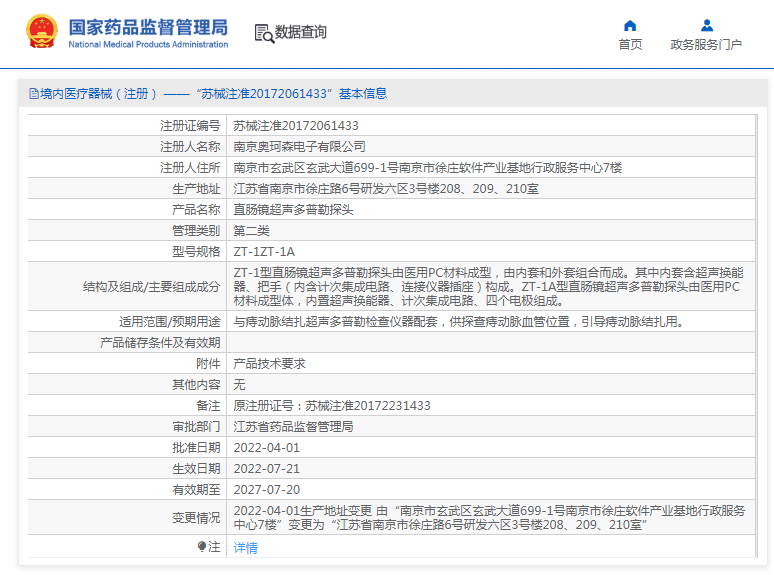
Task: Open 政务服务门户 text link
Action: pos(706,45)
